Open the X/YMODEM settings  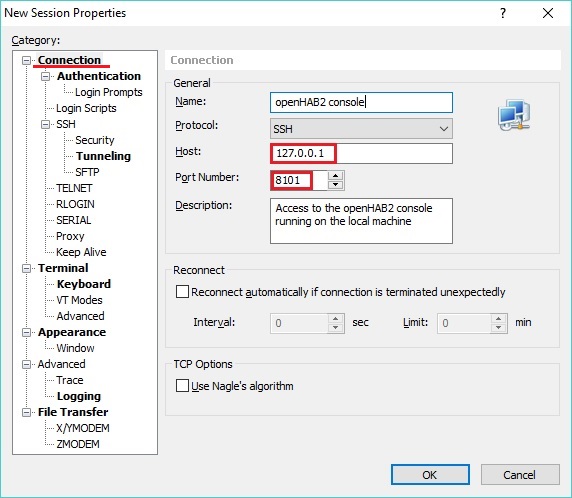coord(83,428)
